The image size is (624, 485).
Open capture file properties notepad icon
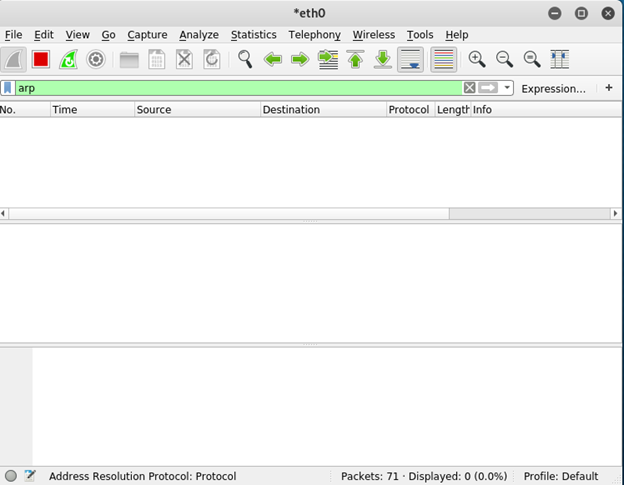30,476
